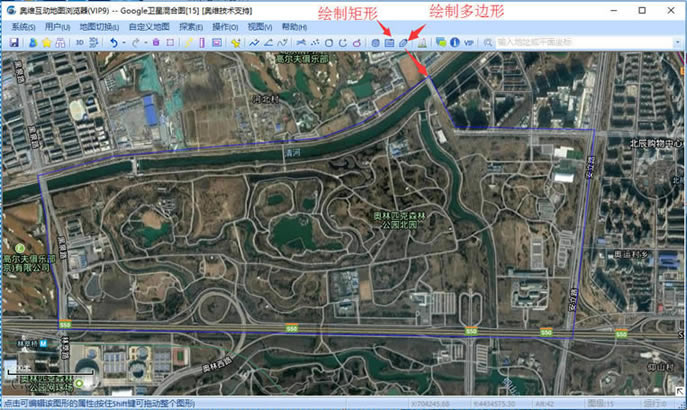Open the 视图(V) menu
This screenshot has height=410, width=687.
[259, 27]
